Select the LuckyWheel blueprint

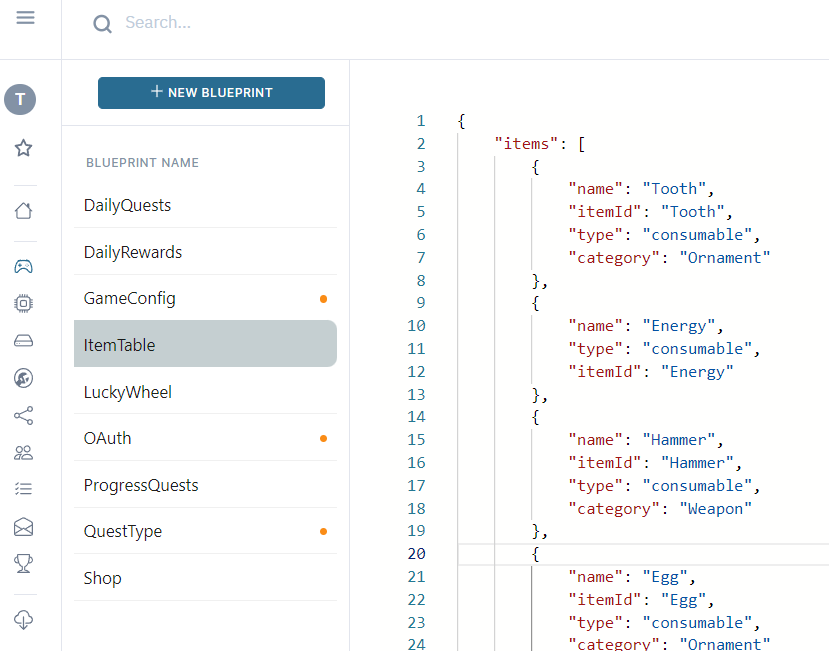205,392
